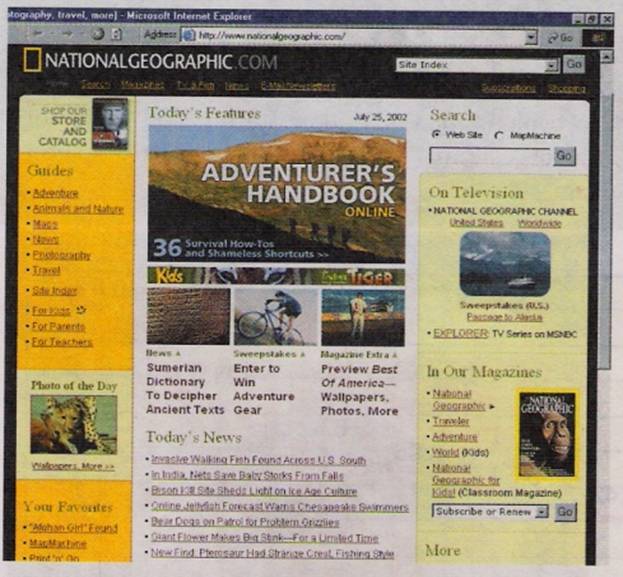This screenshot has height=577, width=623.
Task: Click the Photo of the Day cheetah image
Action: click(x=74, y=425)
